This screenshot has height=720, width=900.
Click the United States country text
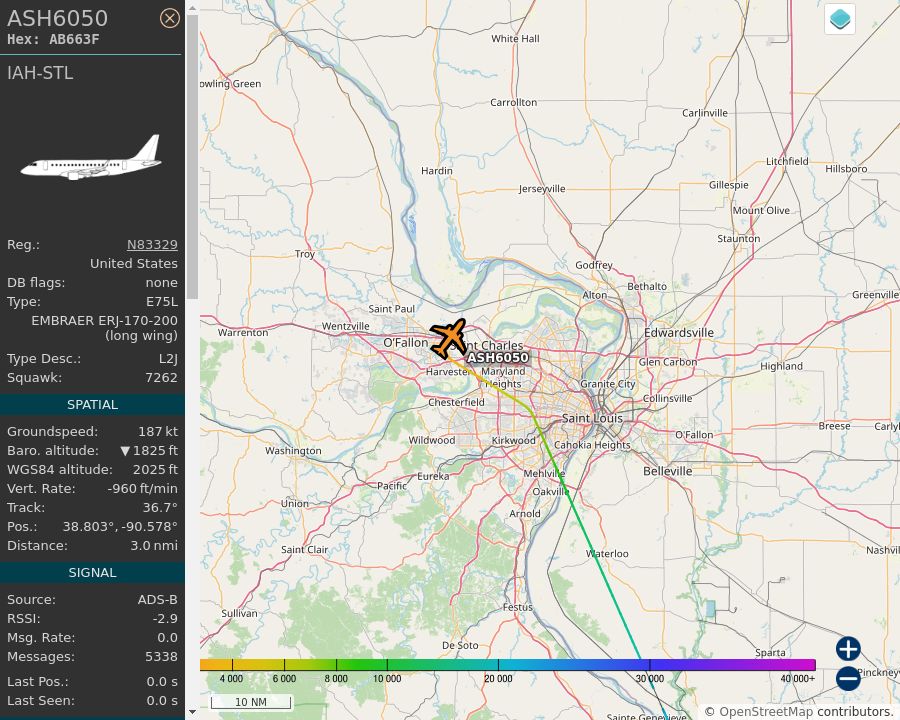point(134,264)
